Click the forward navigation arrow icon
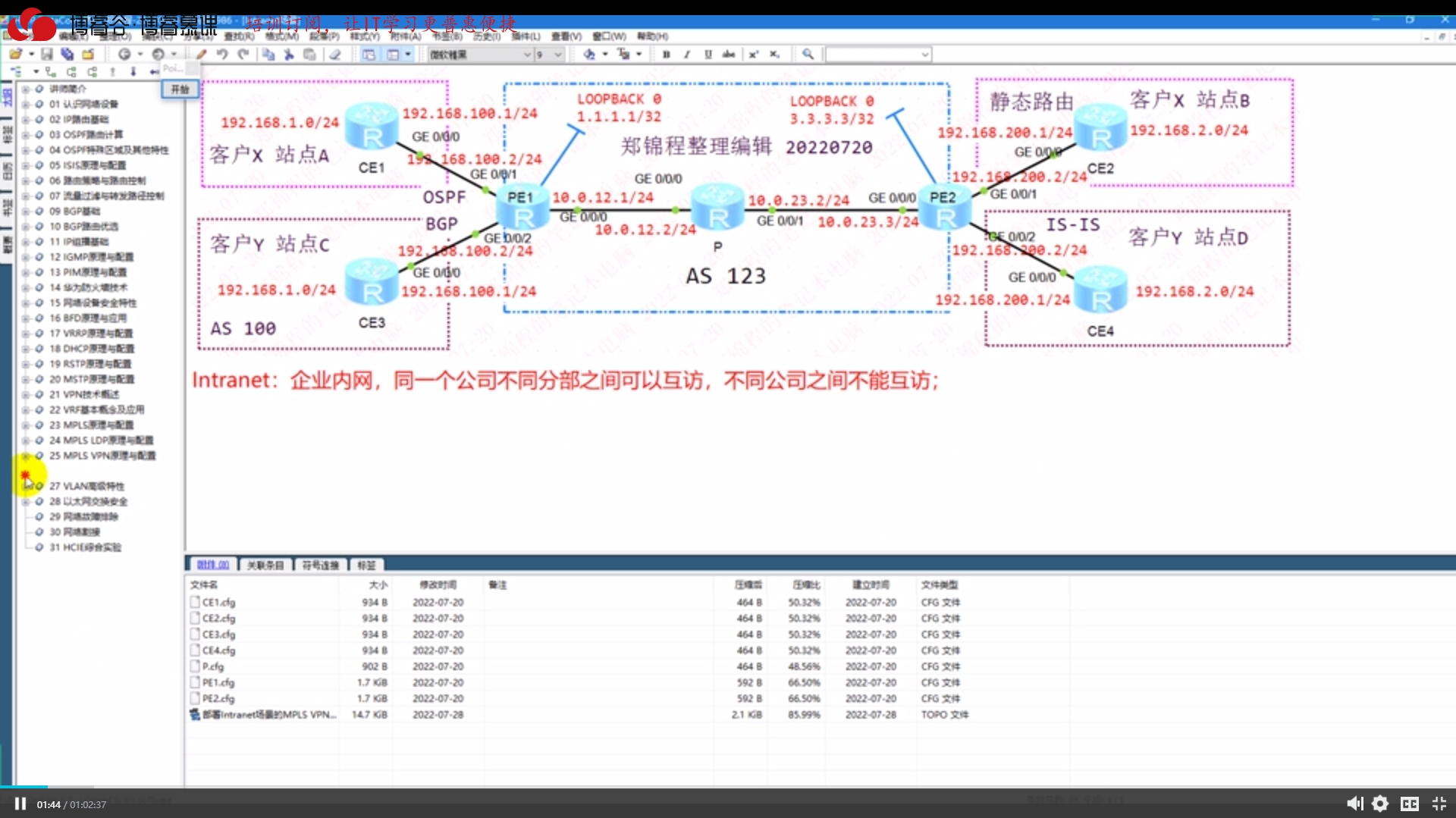The image size is (1456, 818). (x=158, y=54)
